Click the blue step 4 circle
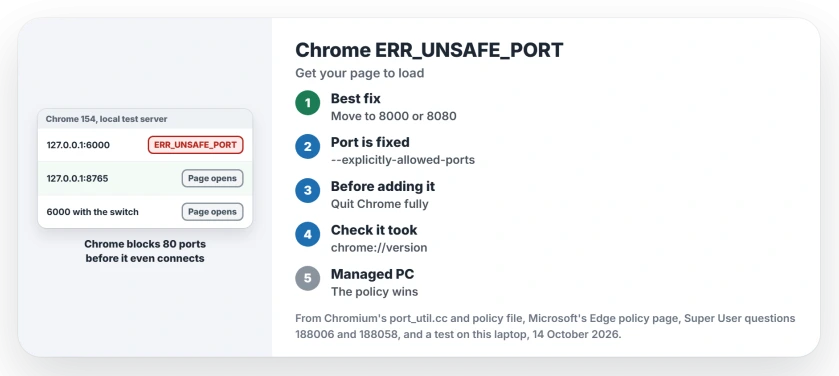The height and width of the screenshot is (376, 839). click(x=308, y=234)
